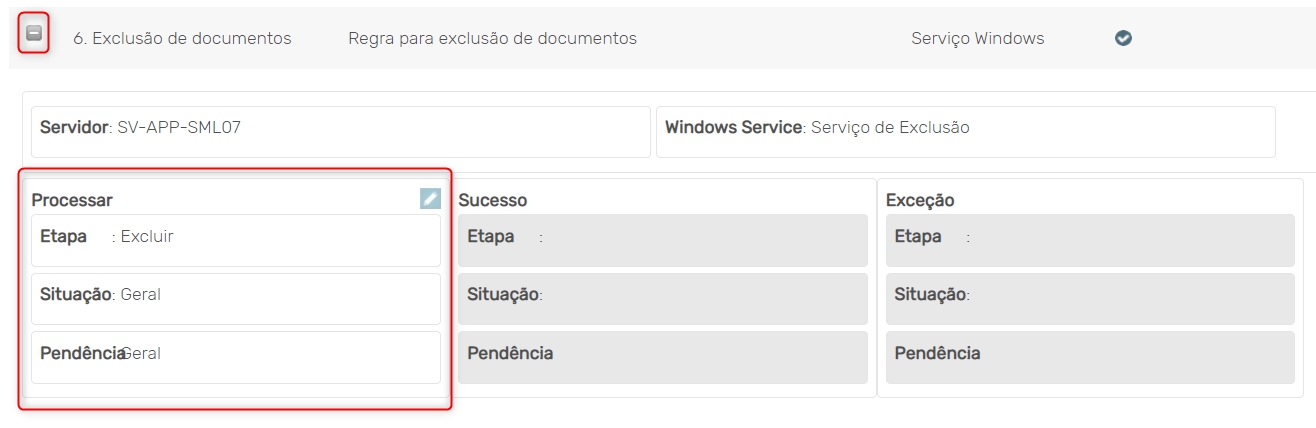Click the Processar panel heading
1316x428 pixels.
(x=72, y=200)
